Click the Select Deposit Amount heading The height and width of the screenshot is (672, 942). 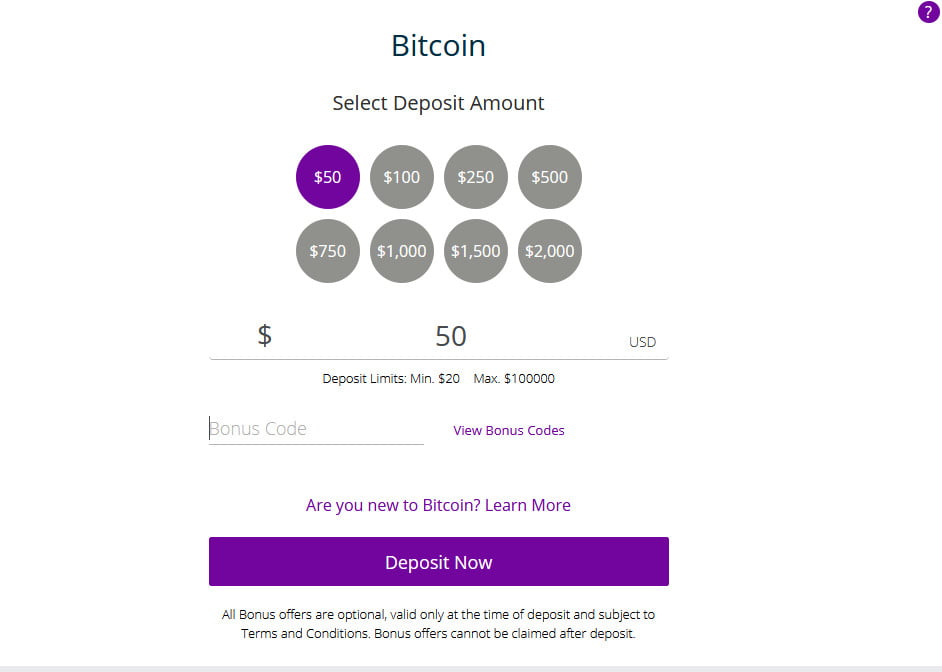[439, 103]
